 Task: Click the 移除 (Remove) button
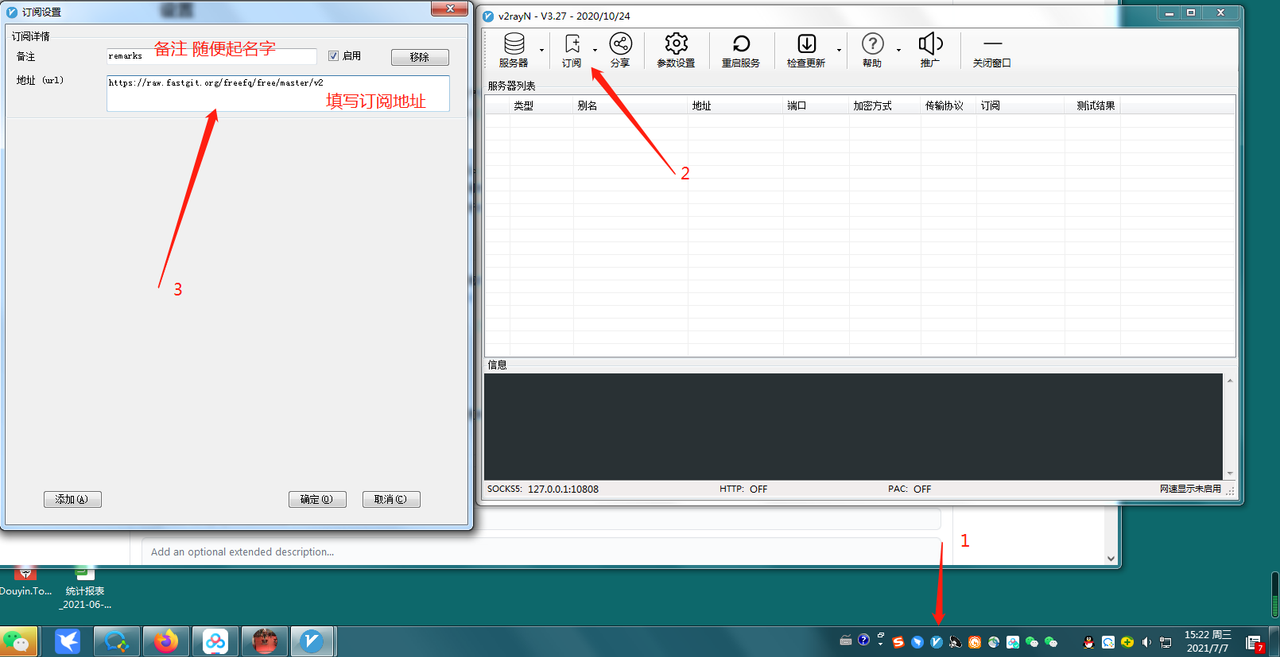(x=419, y=56)
